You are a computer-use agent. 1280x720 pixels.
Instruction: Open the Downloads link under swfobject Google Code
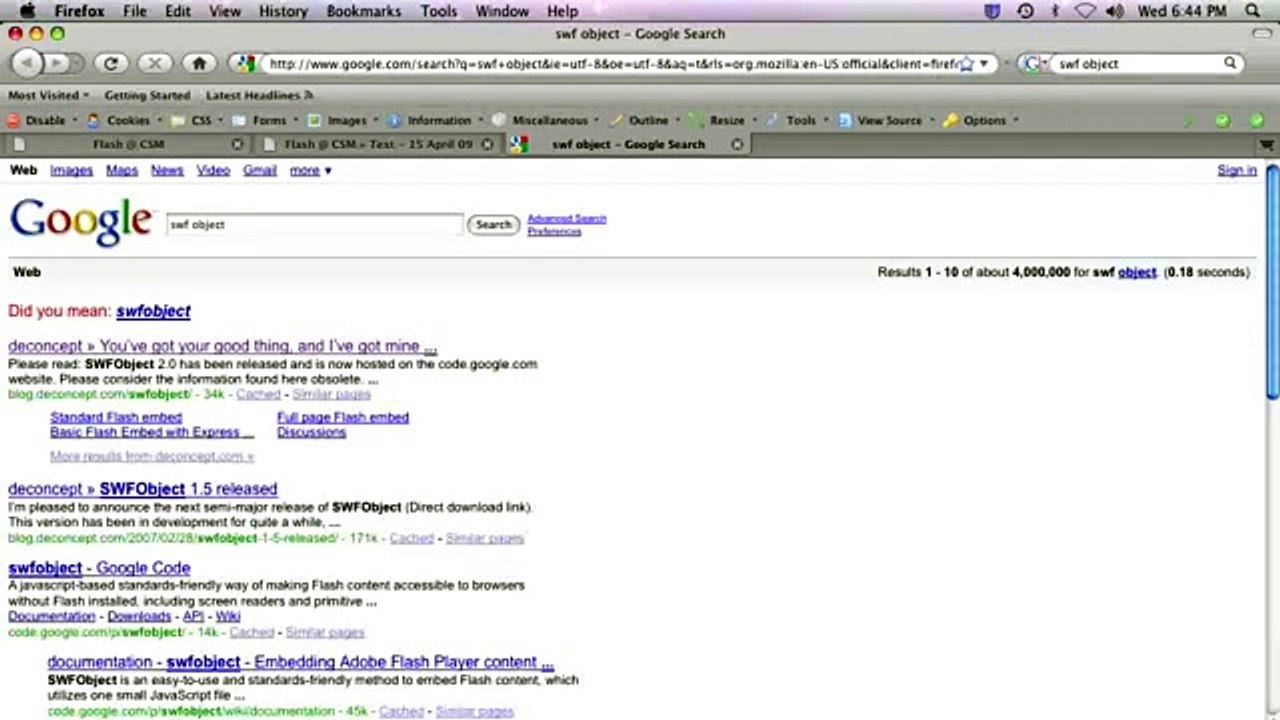(x=139, y=616)
